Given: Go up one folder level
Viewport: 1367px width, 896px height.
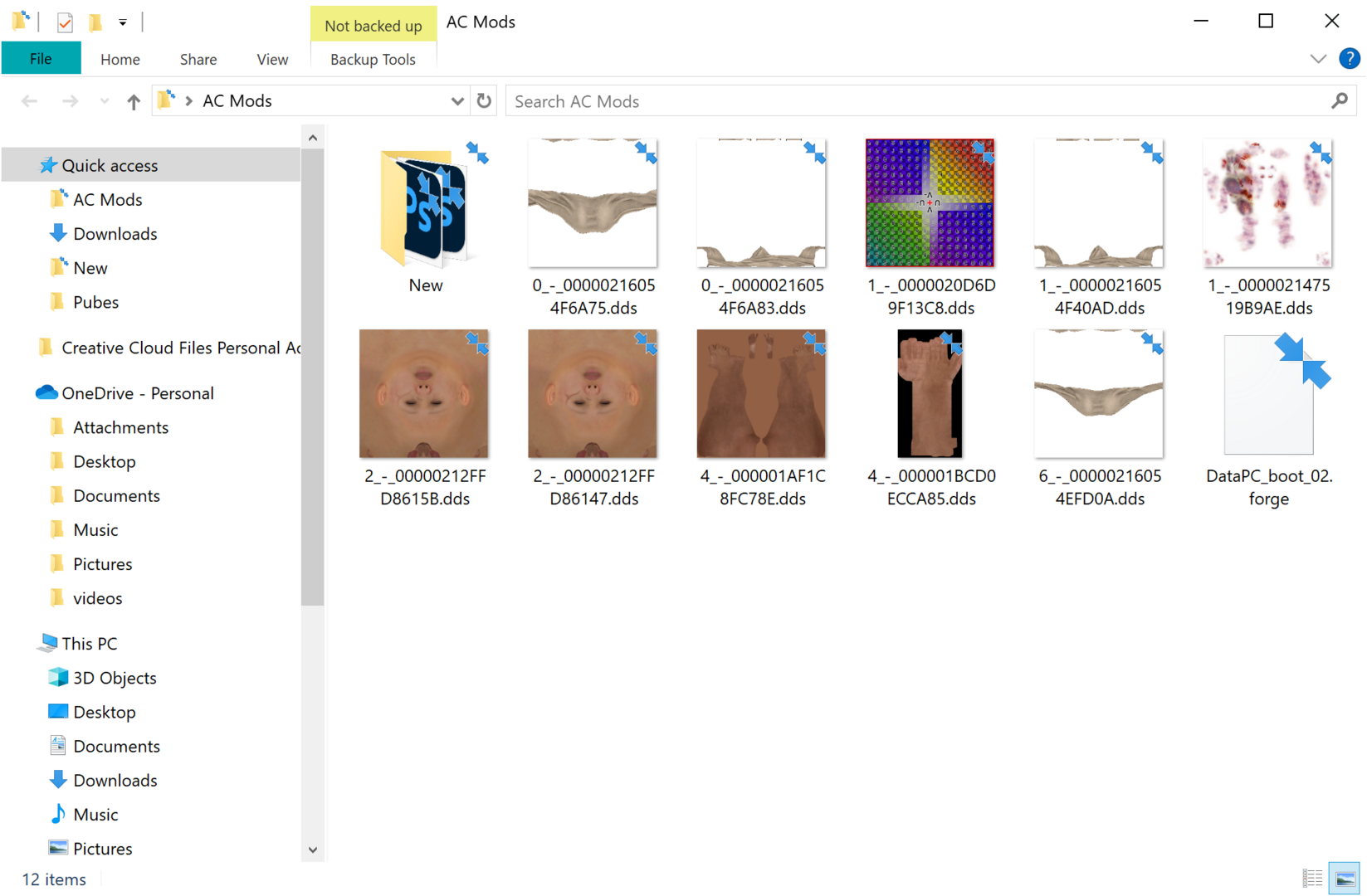Looking at the screenshot, I should pos(134,101).
